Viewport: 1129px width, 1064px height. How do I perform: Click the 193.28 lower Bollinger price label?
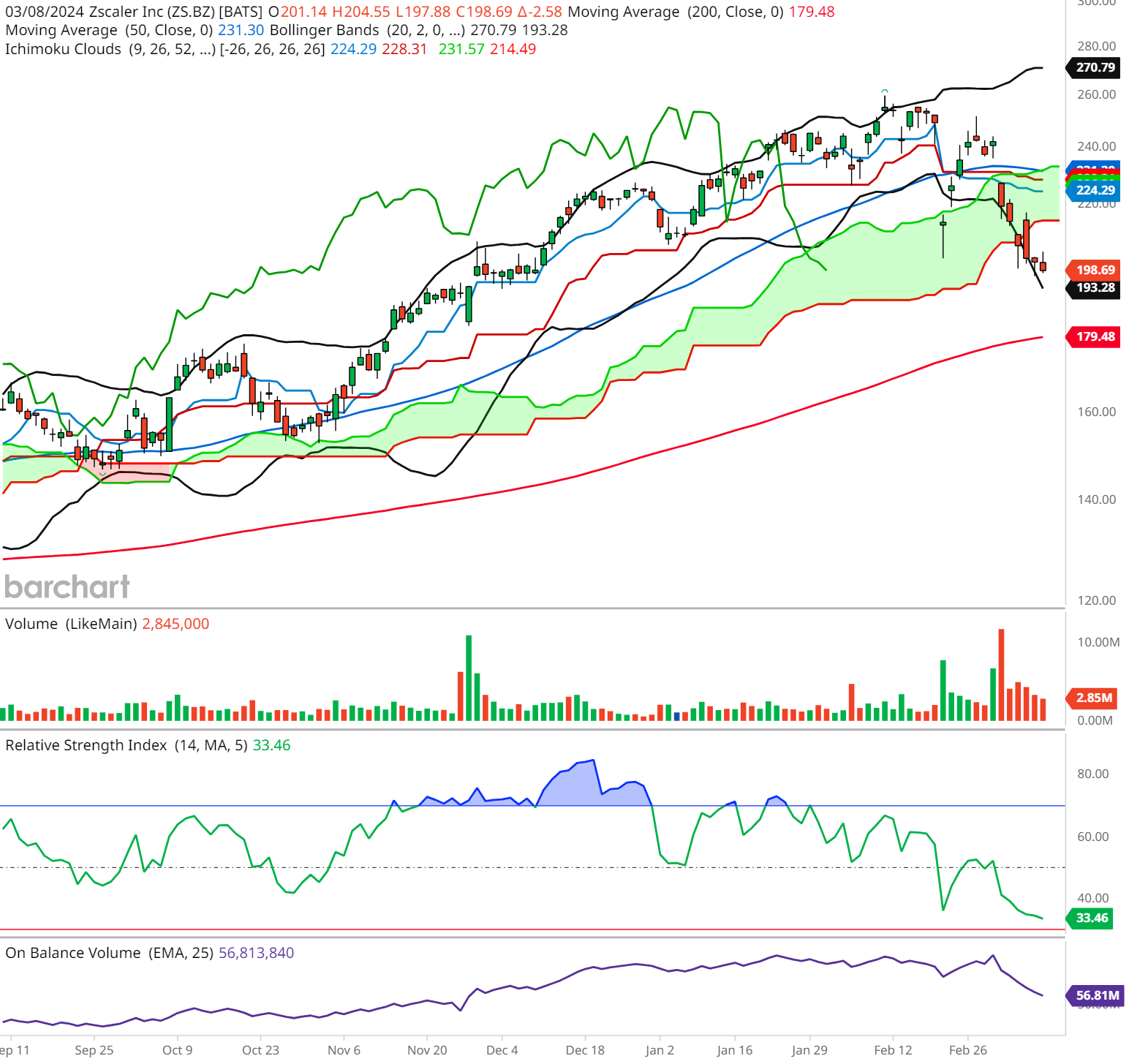1093,288
